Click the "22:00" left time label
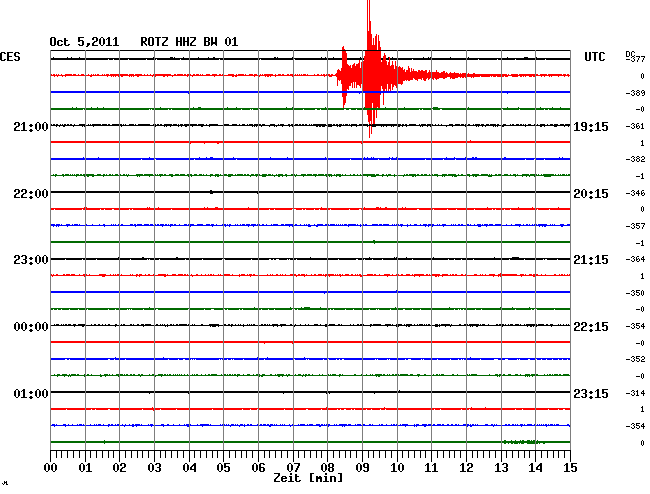This screenshot has width=650, height=494. click(x=31, y=194)
